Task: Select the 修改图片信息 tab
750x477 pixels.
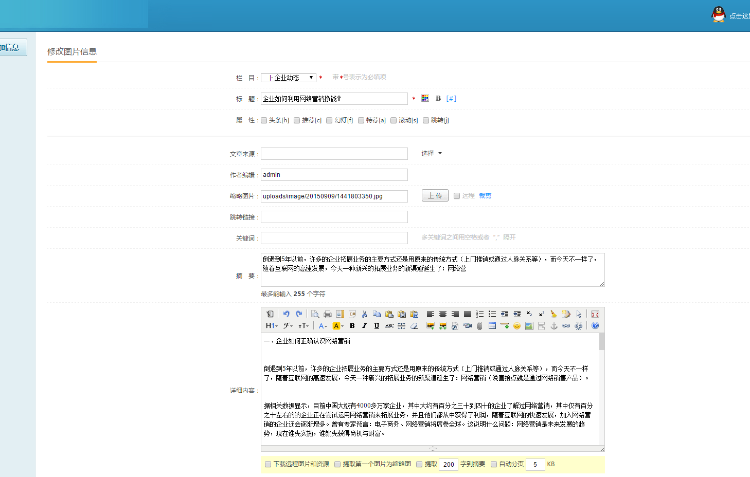Action: tap(72, 51)
